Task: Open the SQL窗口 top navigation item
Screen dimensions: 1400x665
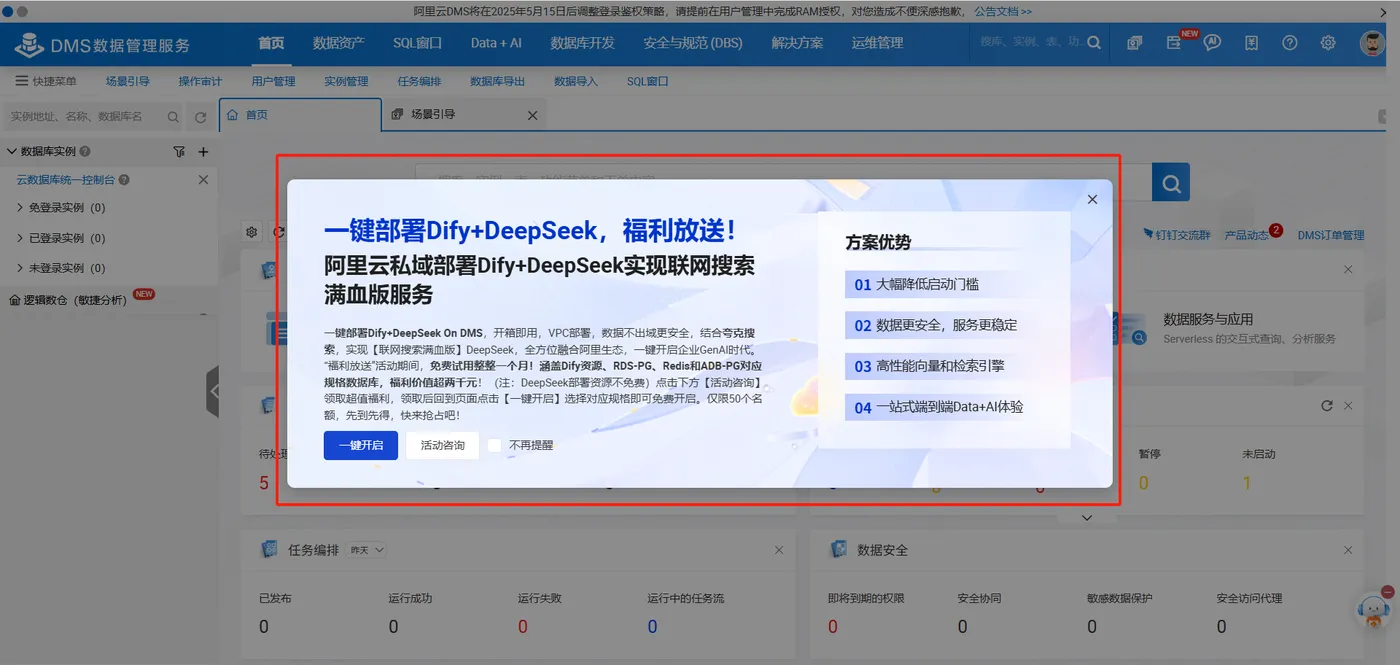Action: (417, 43)
